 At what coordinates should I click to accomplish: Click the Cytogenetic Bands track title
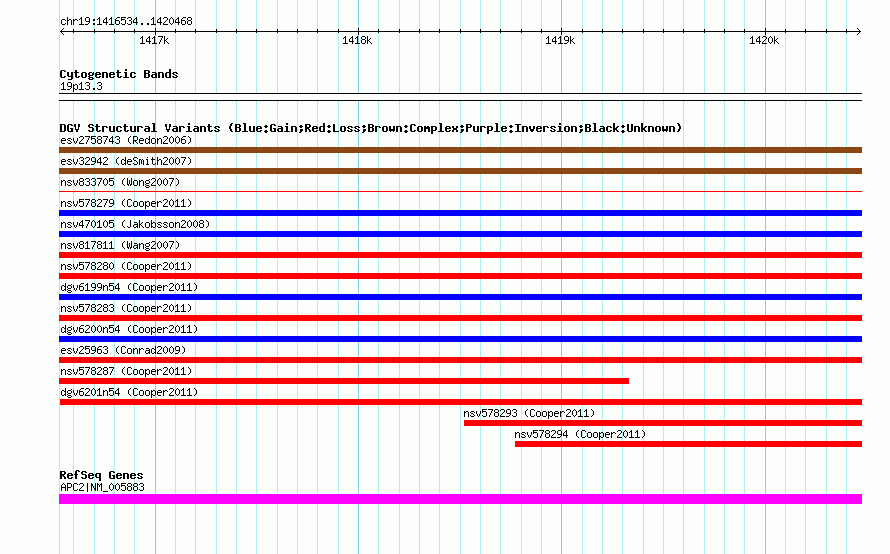[119, 74]
